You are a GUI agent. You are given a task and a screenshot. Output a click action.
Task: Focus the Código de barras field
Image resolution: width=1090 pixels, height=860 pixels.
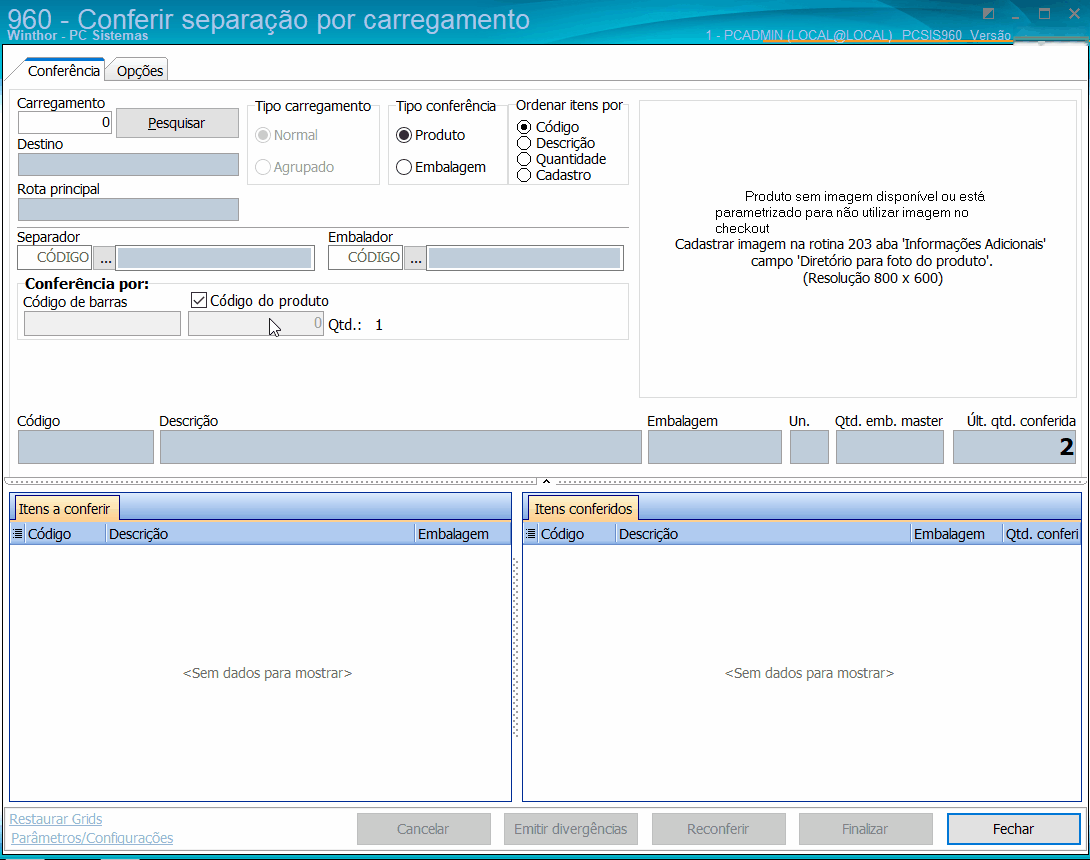(x=102, y=324)
